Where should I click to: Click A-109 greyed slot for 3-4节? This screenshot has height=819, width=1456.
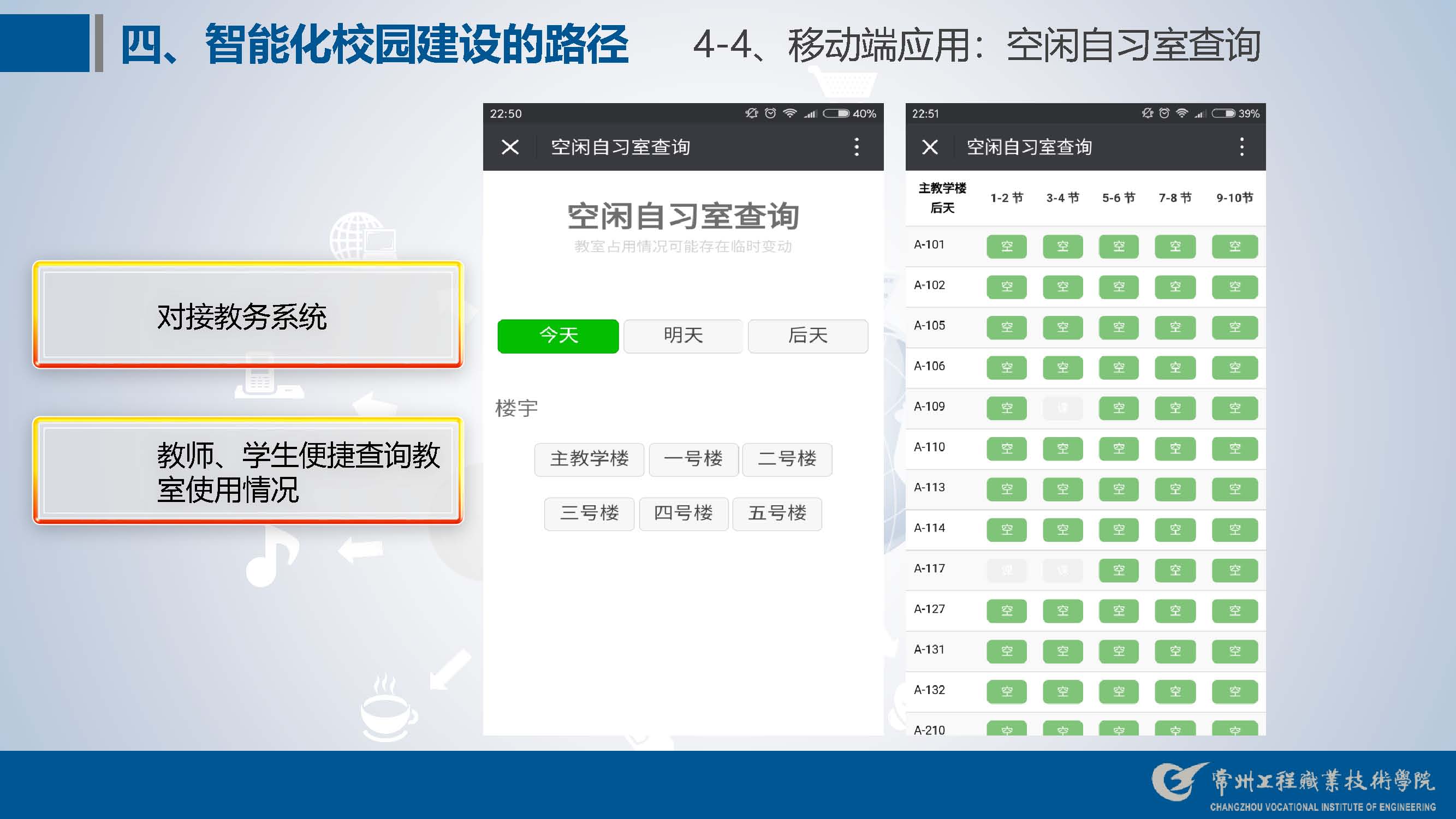click(1062, 408)
